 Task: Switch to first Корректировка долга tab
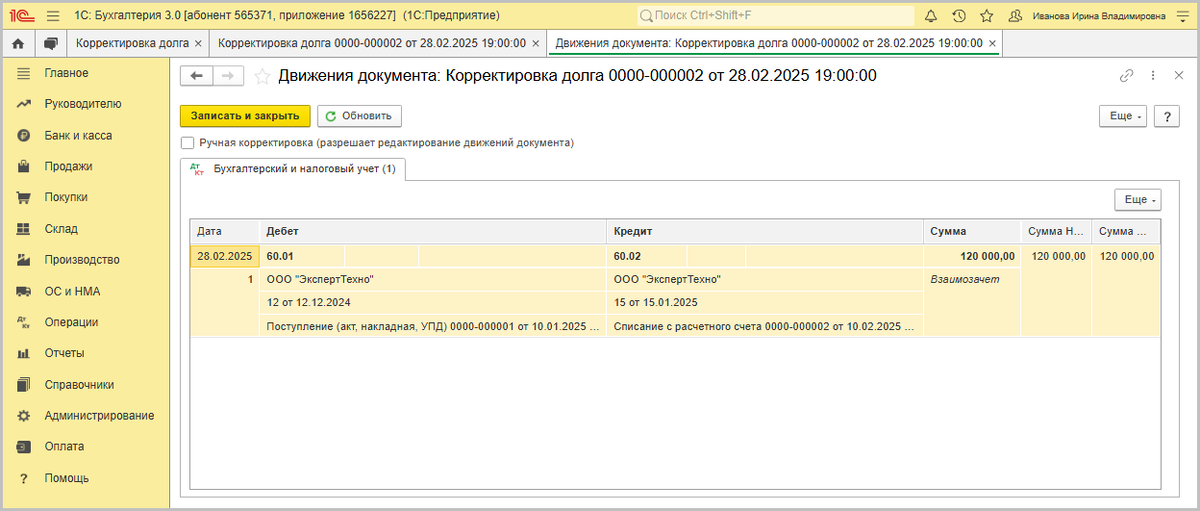point(131,44)
